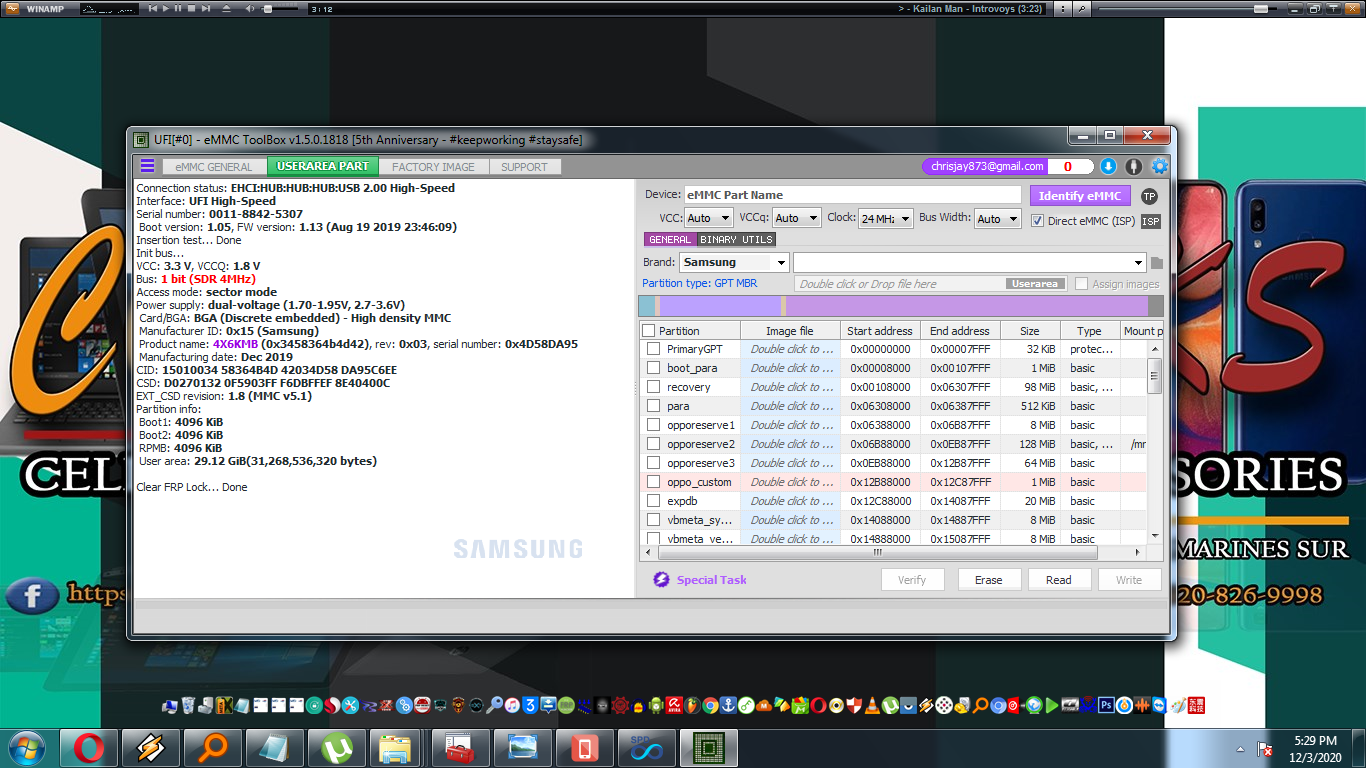Open the Brand Samsung dropdown
This screenshot has width=1366, height=768.
point(734,263)
